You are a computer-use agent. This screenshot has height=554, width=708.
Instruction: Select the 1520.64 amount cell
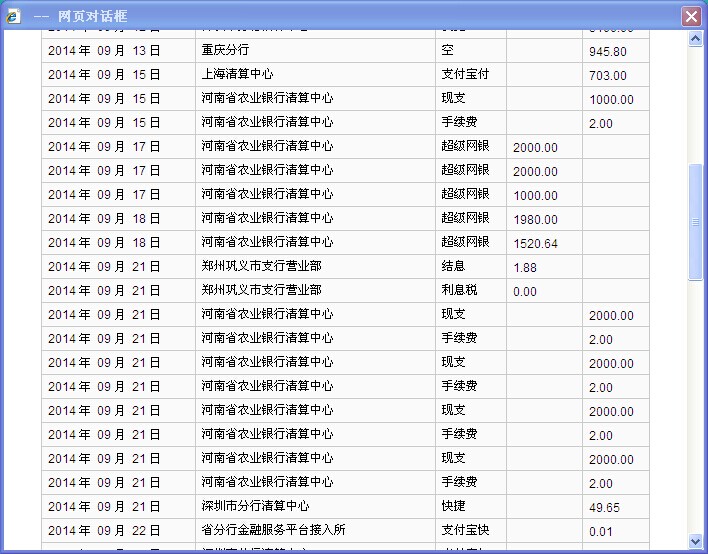point(535,243)
